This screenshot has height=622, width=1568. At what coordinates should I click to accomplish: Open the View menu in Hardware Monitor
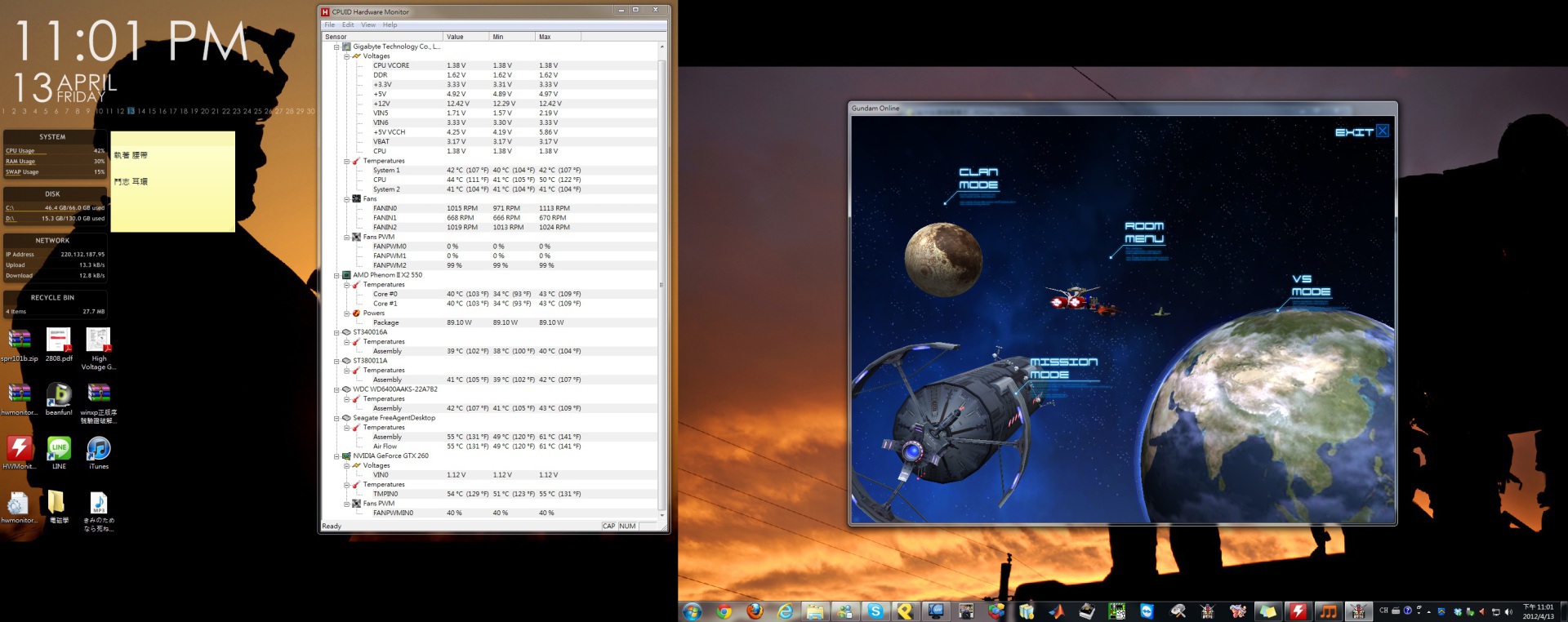[x=368, y=24]
